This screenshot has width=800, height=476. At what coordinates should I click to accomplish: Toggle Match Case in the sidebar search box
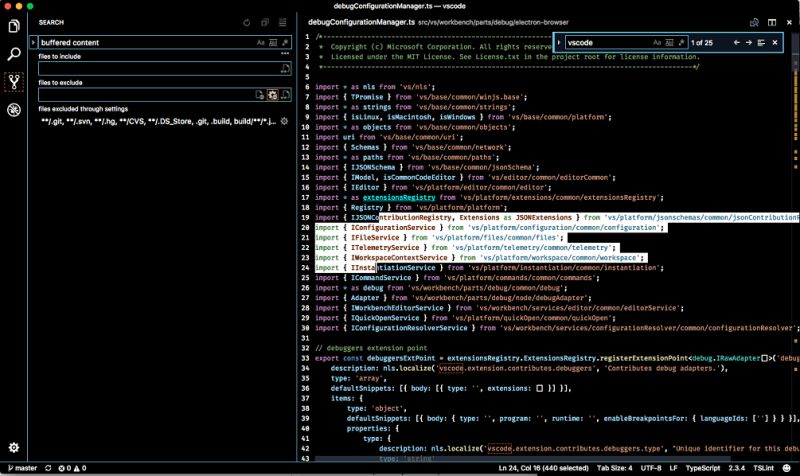click(261, 42)
